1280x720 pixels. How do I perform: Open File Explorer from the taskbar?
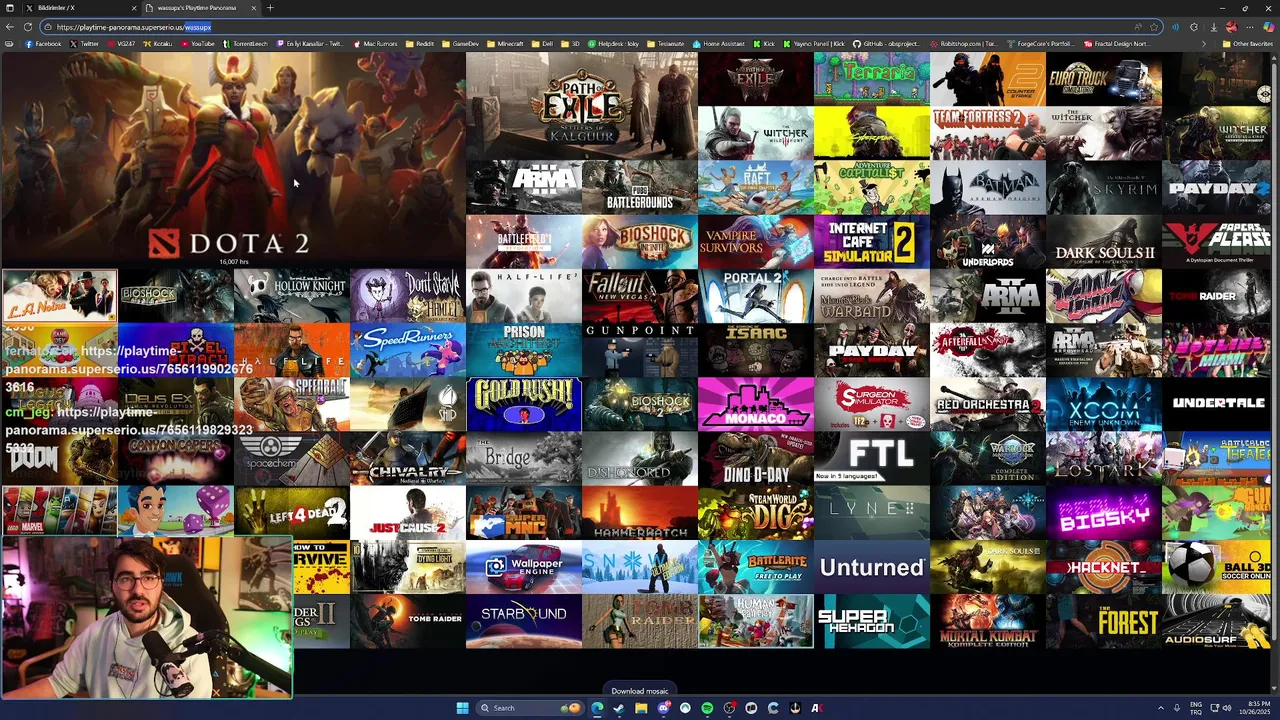[641, 708]
